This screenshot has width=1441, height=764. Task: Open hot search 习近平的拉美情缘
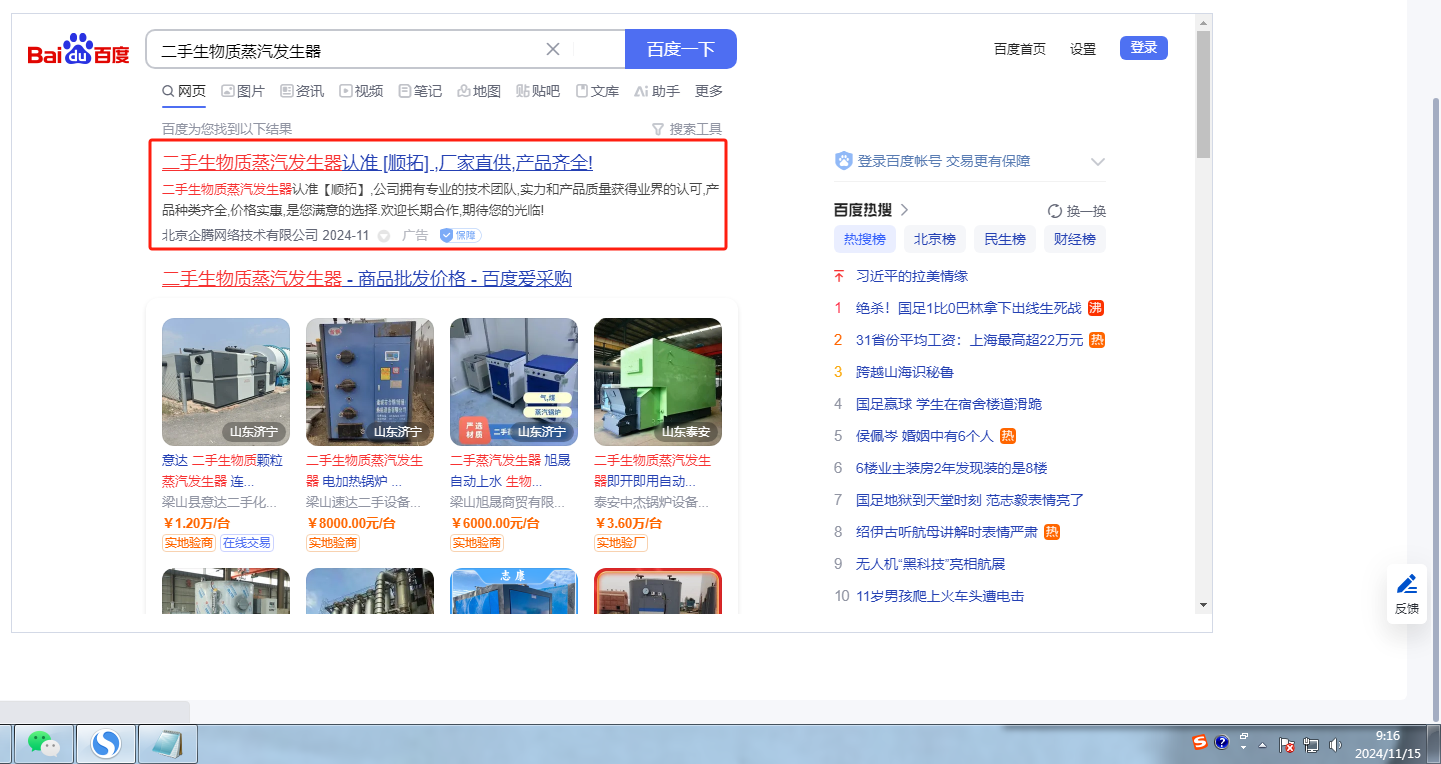click(x=912, y=276)
